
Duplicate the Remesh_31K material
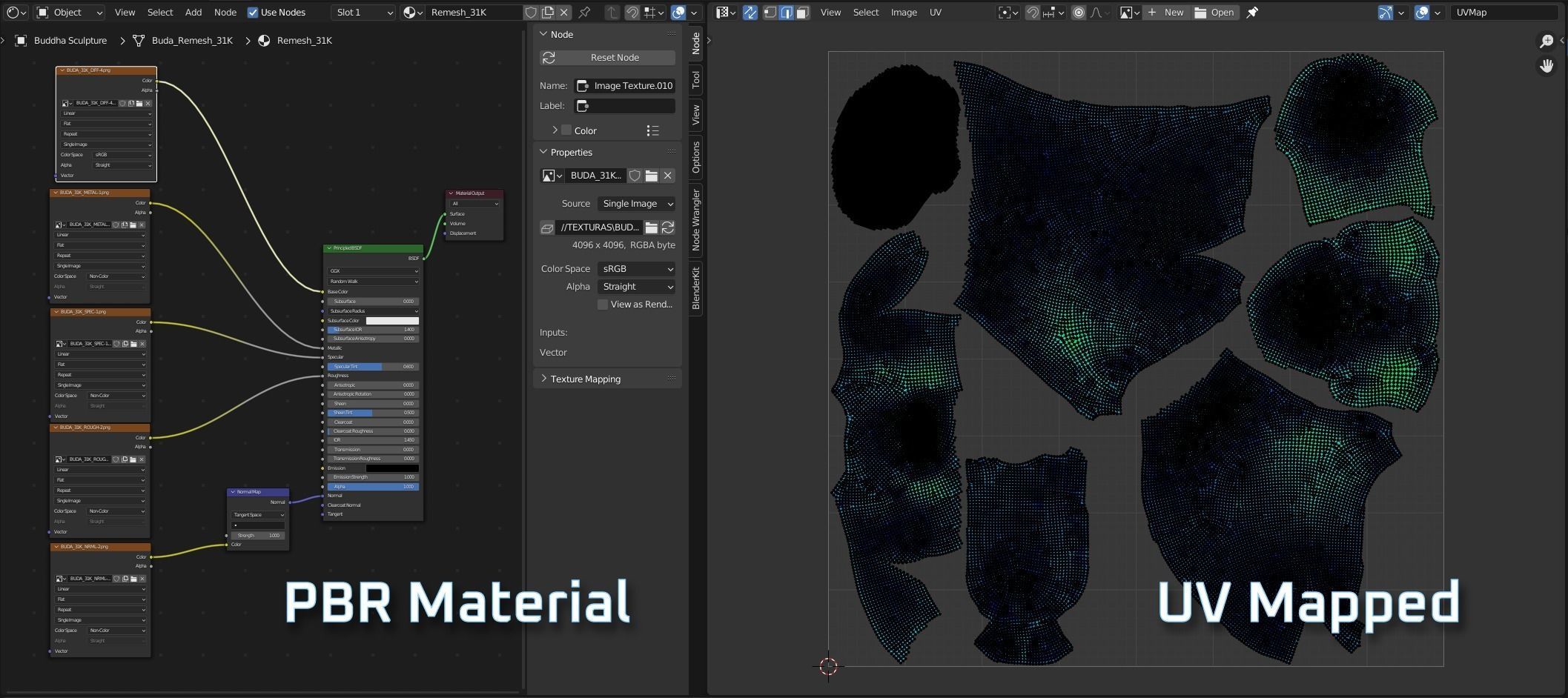click(547, 13)
